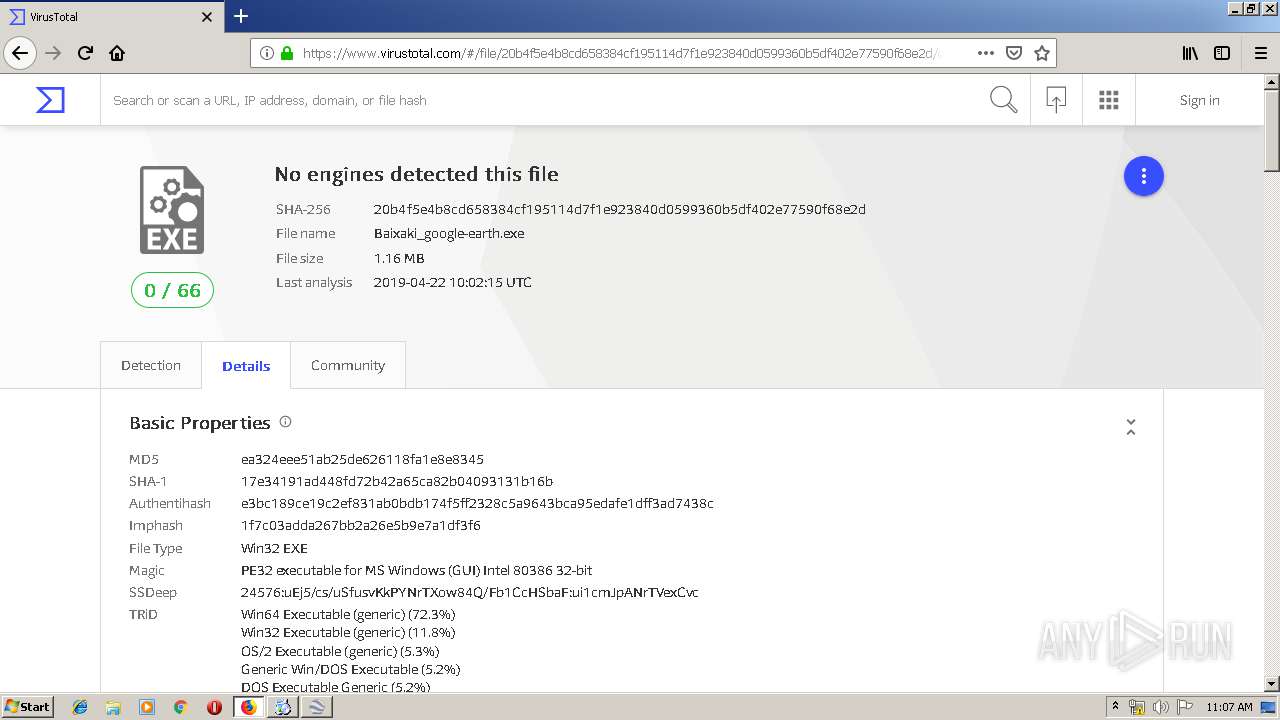Select the VirusTotal browser tab
Image resolution: width=1280 pixels, height=720 pixels.
coord(110,17)
